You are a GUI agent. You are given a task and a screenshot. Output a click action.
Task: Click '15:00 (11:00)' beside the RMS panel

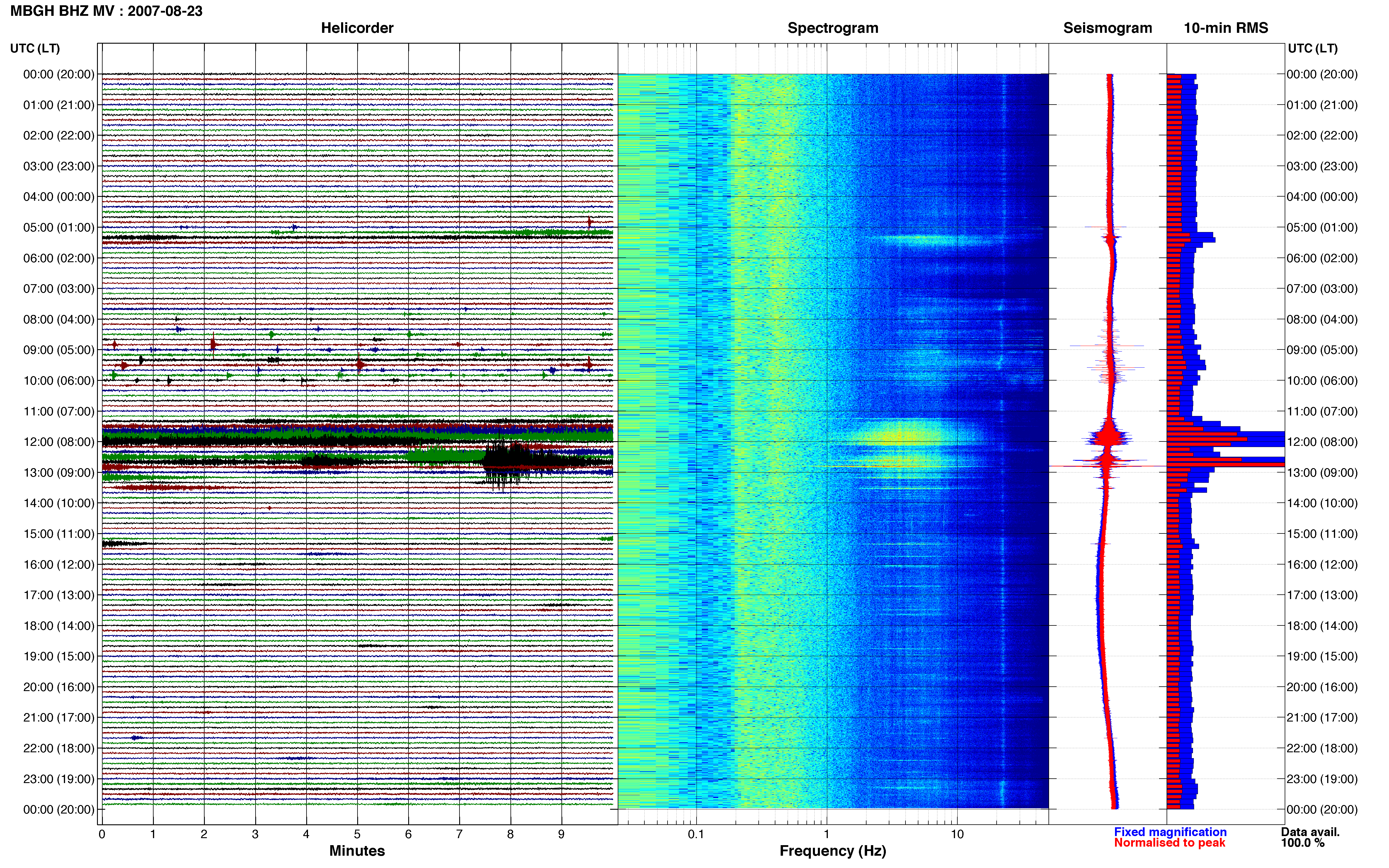[1322, 534]
